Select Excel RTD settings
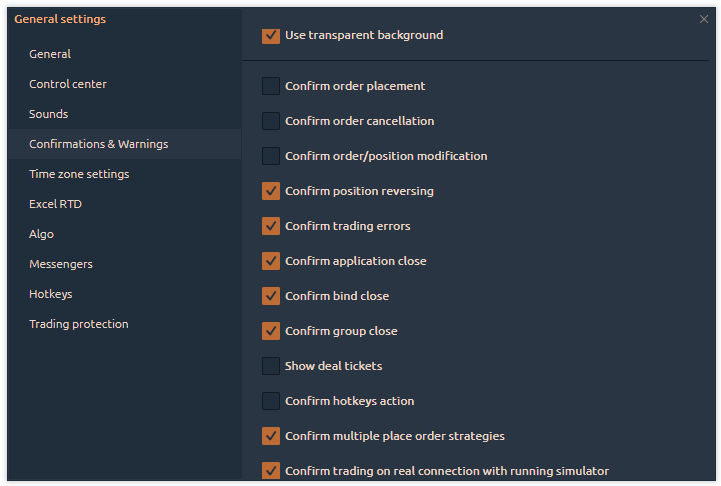This screenshot has height=486, width=721. pyautogui.click(x=56, y=204)
